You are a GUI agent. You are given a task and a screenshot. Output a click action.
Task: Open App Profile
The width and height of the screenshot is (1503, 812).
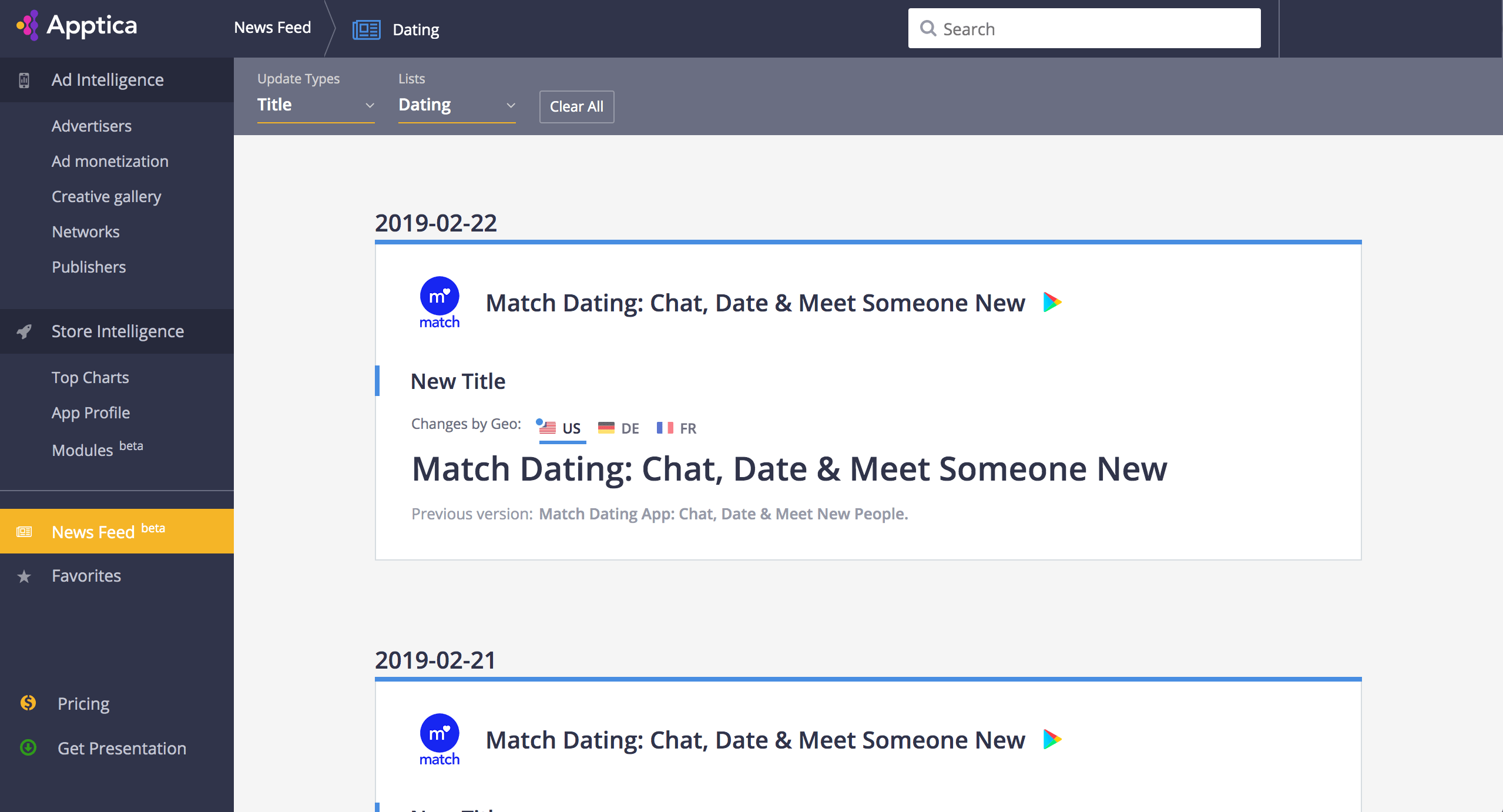coord(91,412)
